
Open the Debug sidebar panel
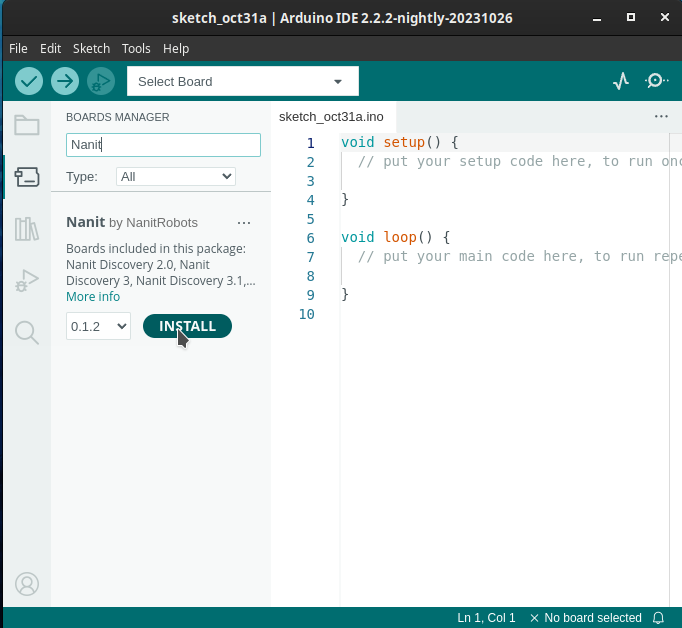pyautogui.click(x=27, y=281)
